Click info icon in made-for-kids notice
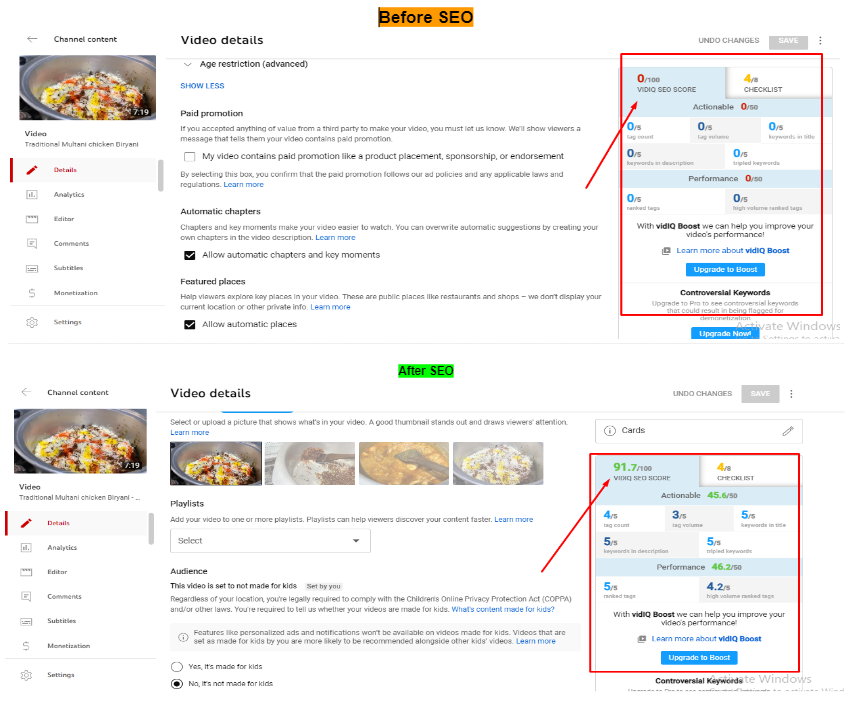 point(183,637)
